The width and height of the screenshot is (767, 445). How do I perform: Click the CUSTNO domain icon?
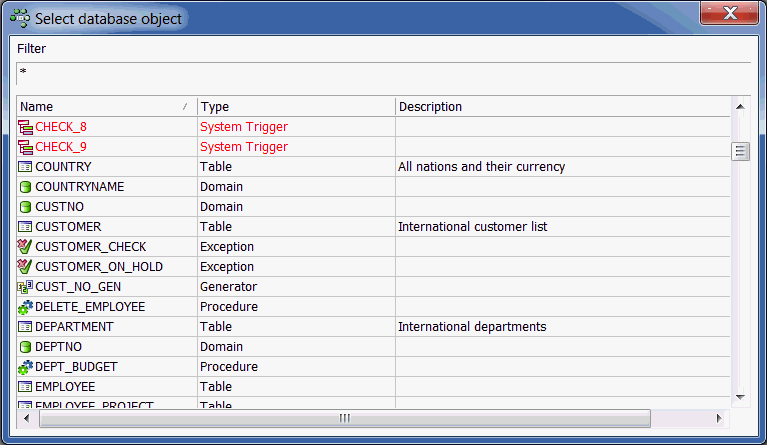click(25, 207)
